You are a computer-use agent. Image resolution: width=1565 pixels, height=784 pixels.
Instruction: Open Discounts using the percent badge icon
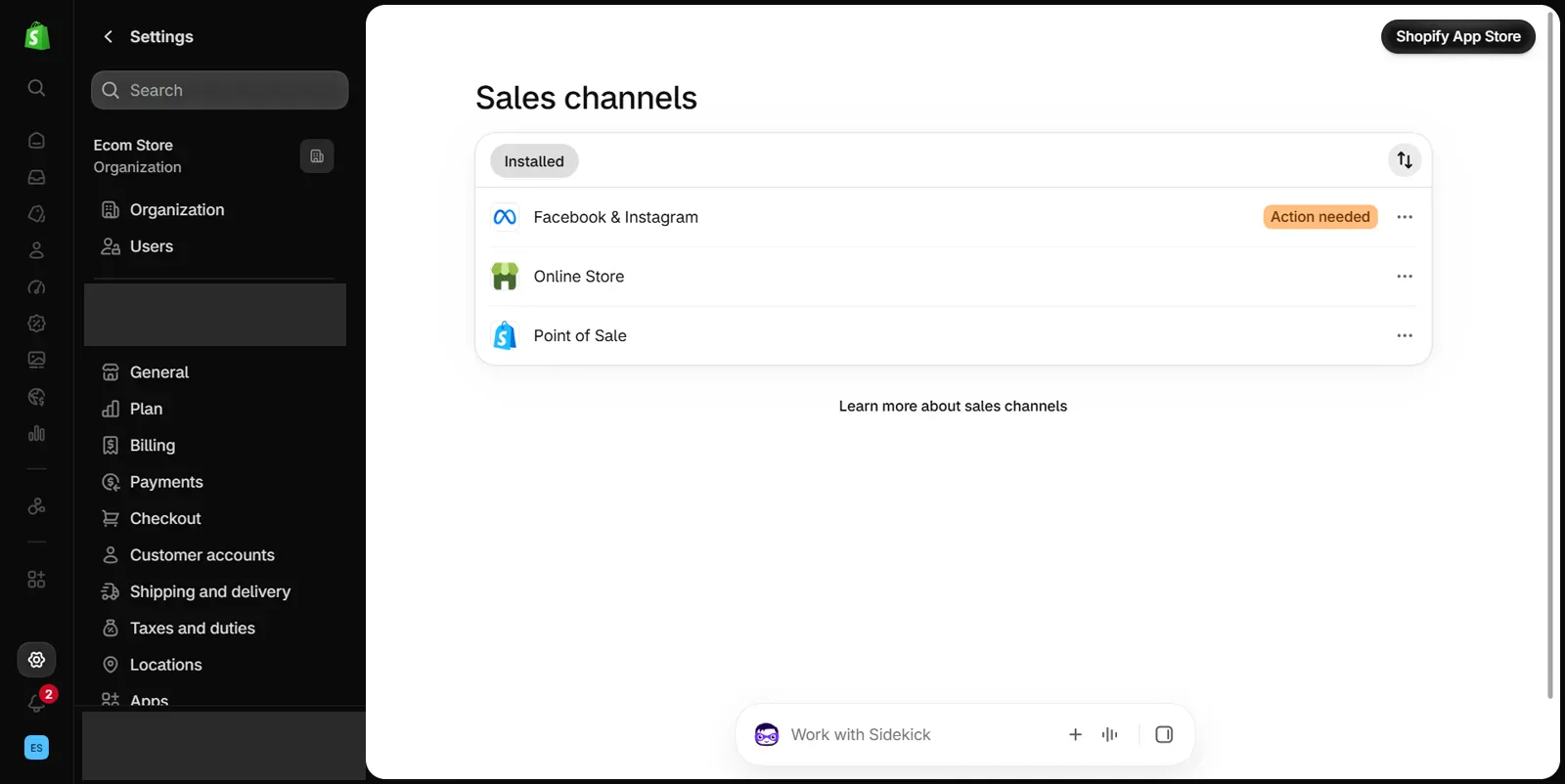point(37,324)
